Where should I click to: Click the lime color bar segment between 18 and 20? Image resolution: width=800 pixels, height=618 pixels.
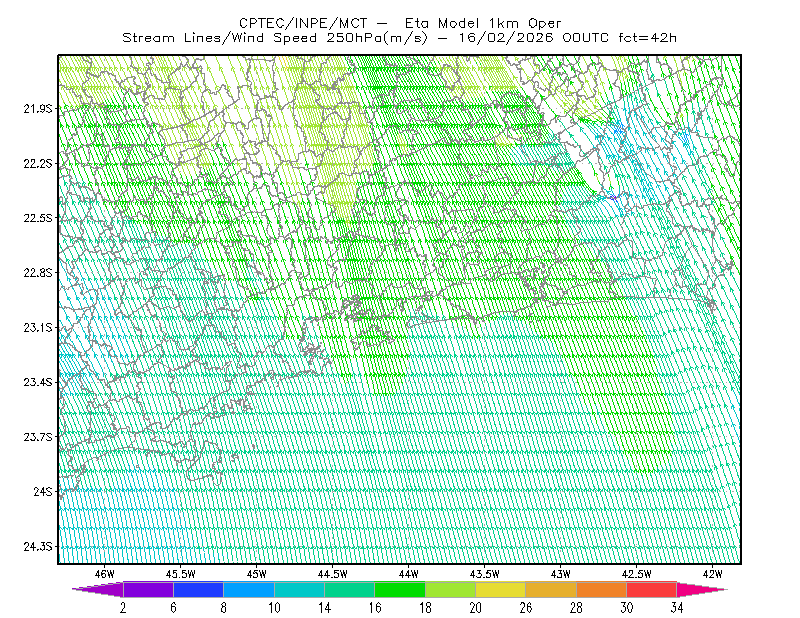coord(451,589)
